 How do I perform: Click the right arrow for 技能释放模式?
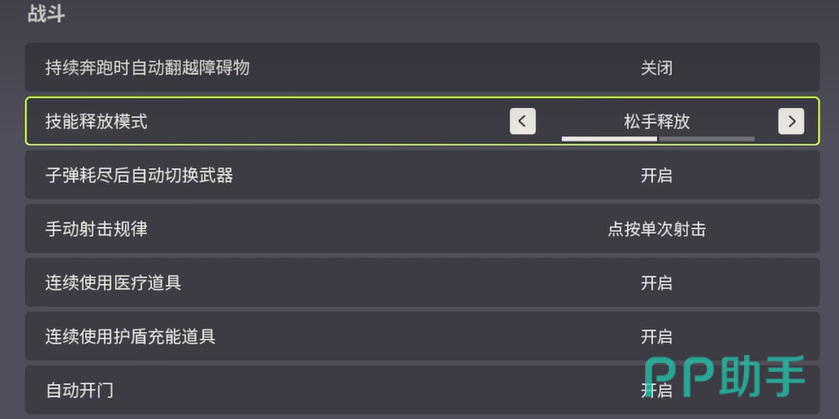[791, 122]
